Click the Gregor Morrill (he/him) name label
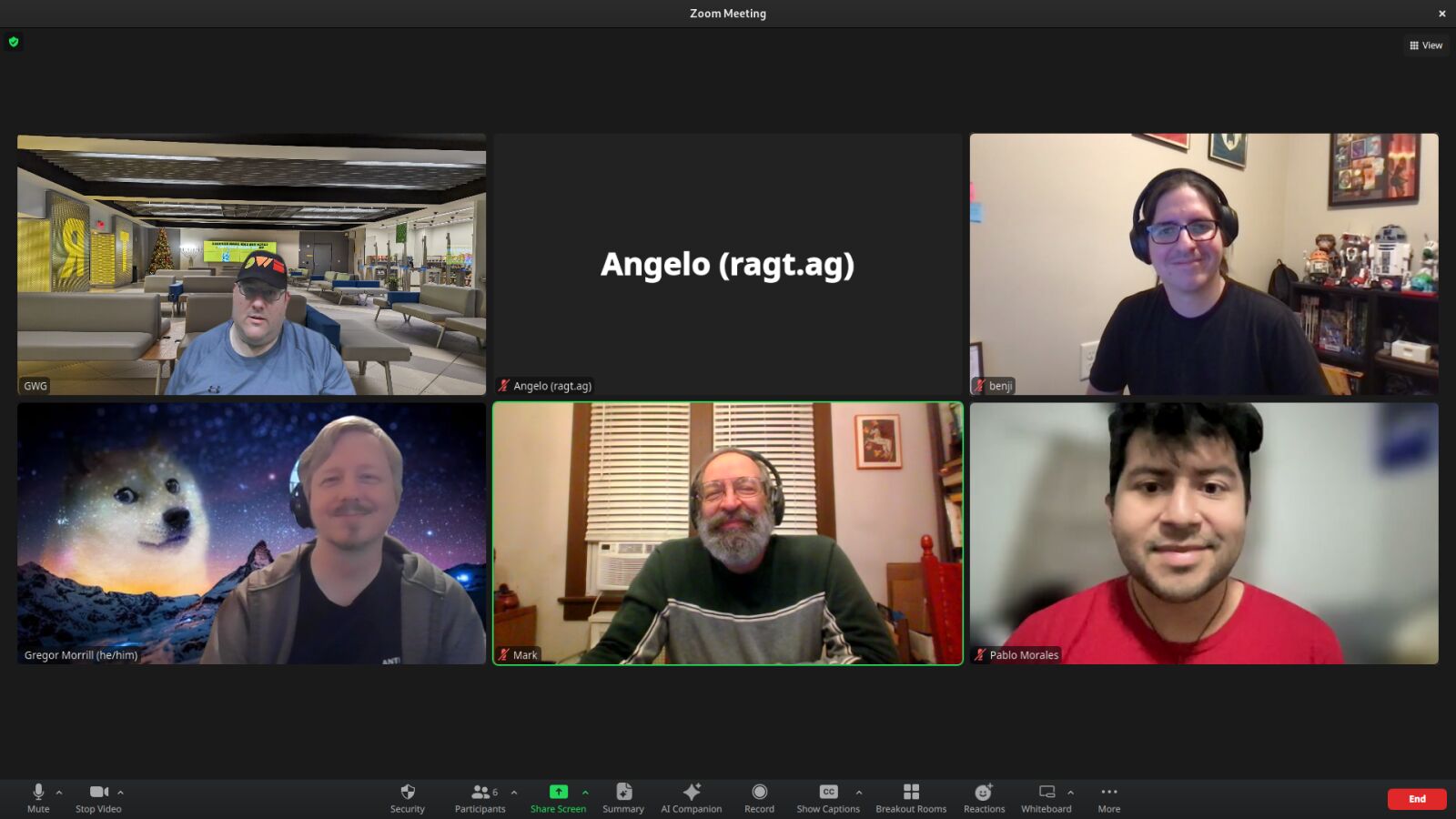Screen dimensions: 1456x819 [81, 655]
